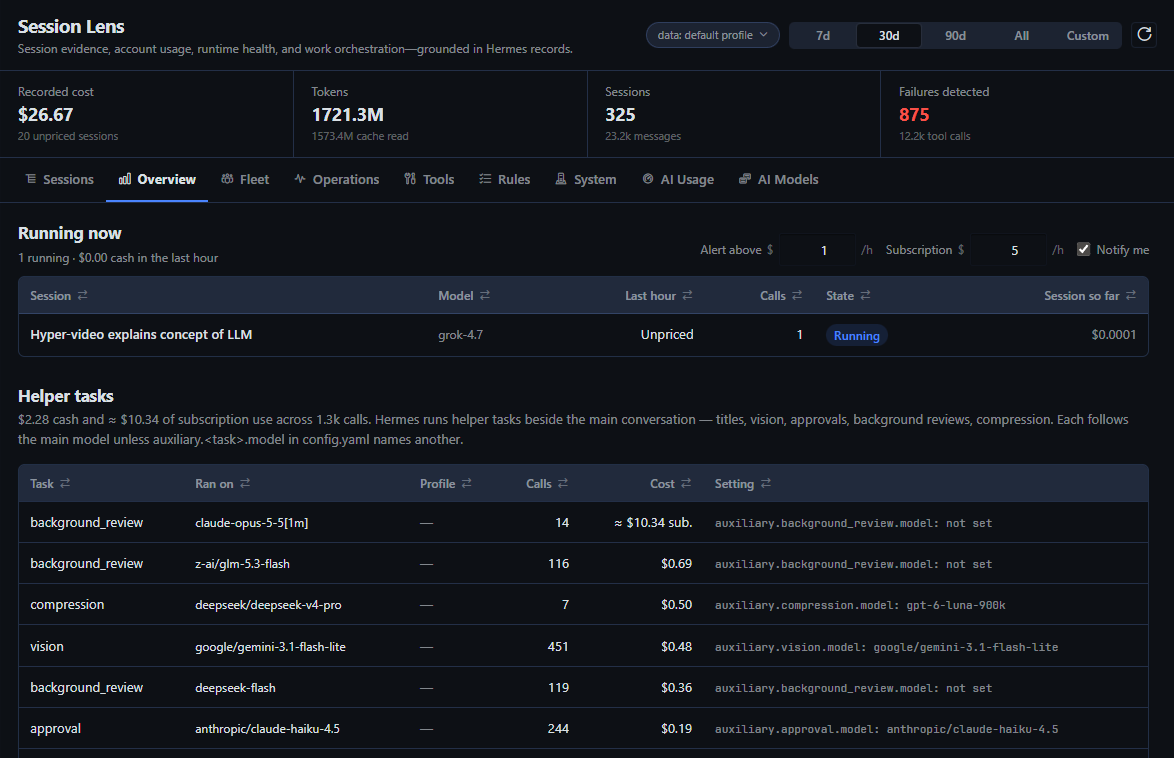Sort running table by Session column icon

point(82,295)
